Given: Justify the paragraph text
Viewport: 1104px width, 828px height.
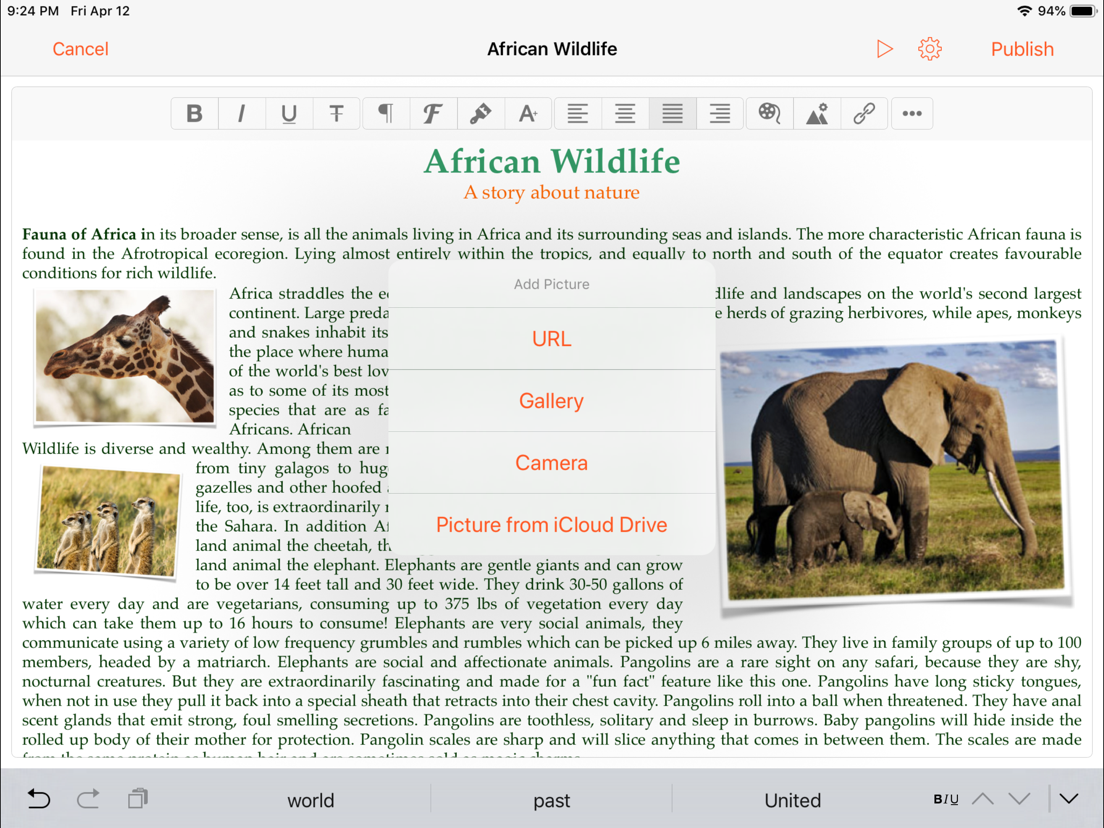Looking at the screenshot, I should click(x=672, y=113).
